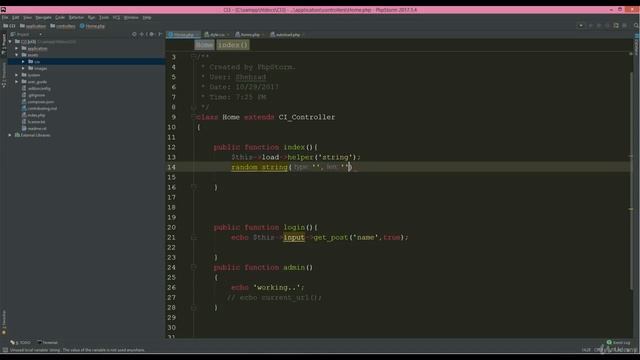Select composer.json in project tree

point(38,102)
